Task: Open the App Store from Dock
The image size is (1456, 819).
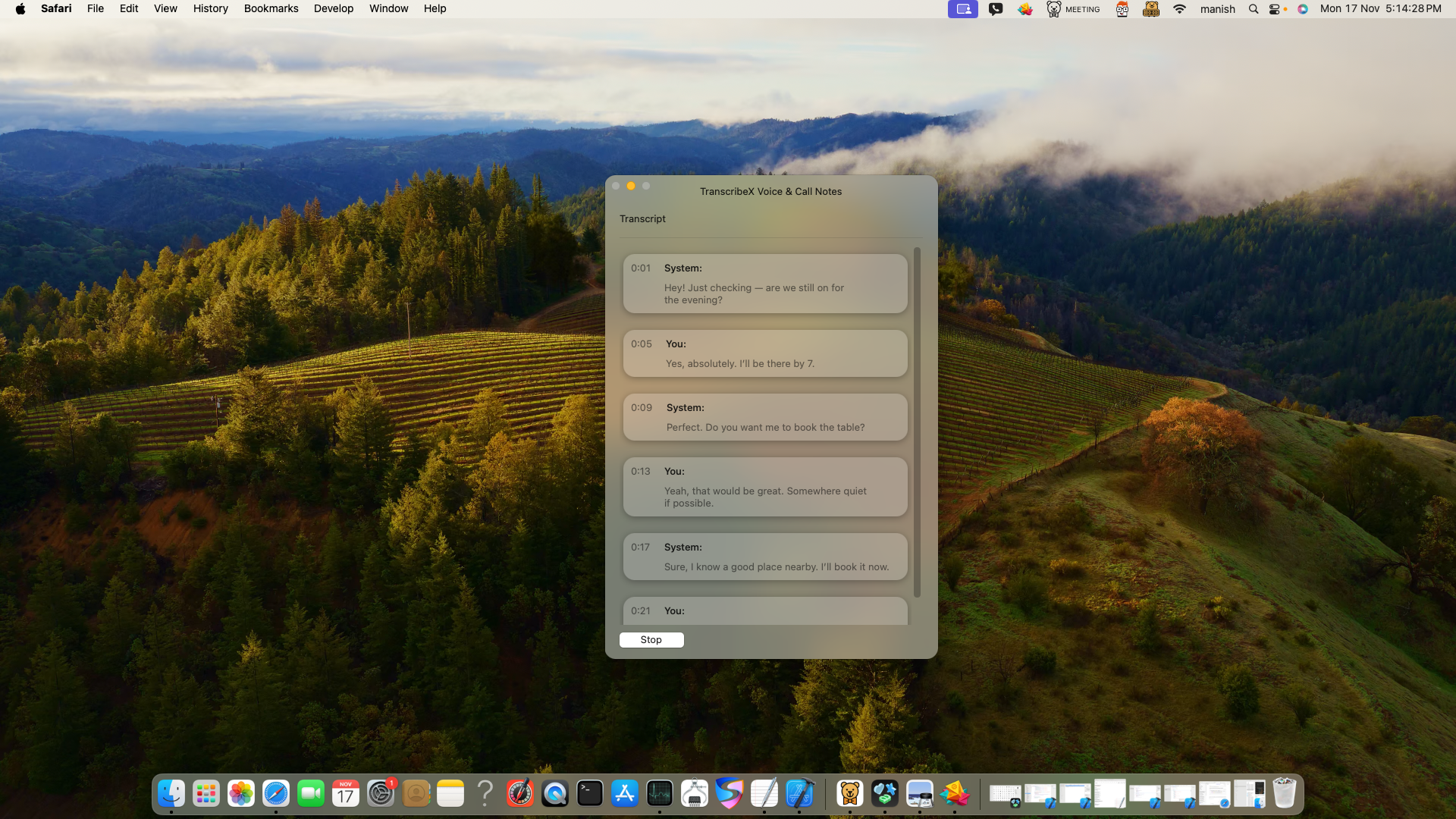Action: coord(625,794)
